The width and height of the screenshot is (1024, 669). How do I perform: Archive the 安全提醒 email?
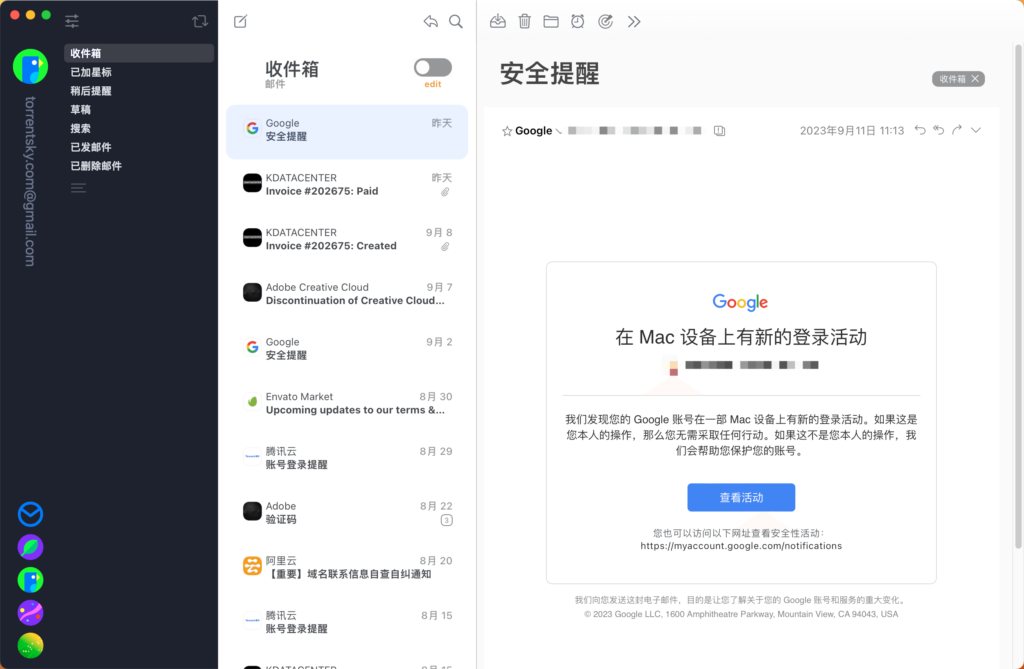click(x=497, y=21)
